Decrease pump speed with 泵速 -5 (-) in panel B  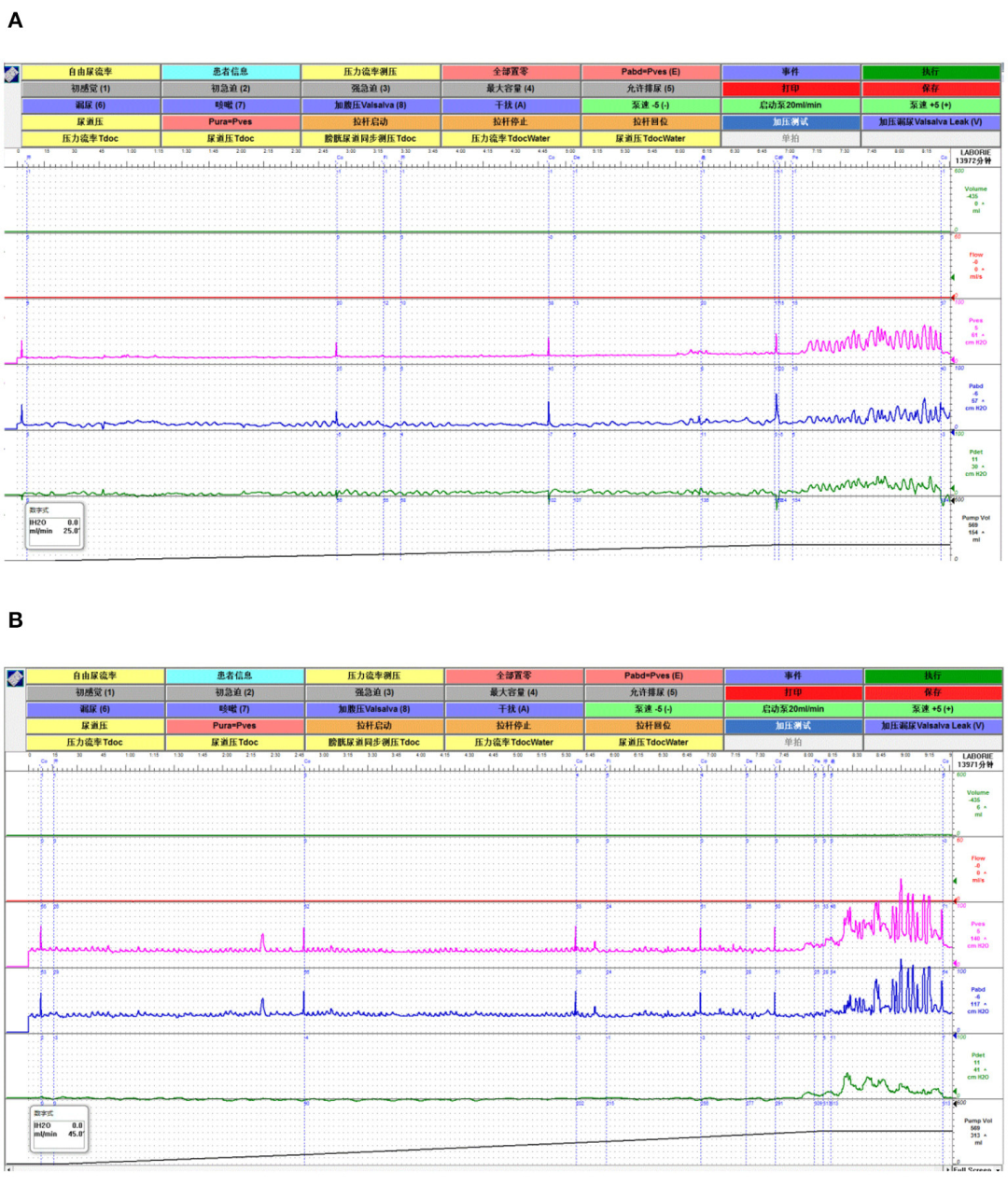pos(653,709)
